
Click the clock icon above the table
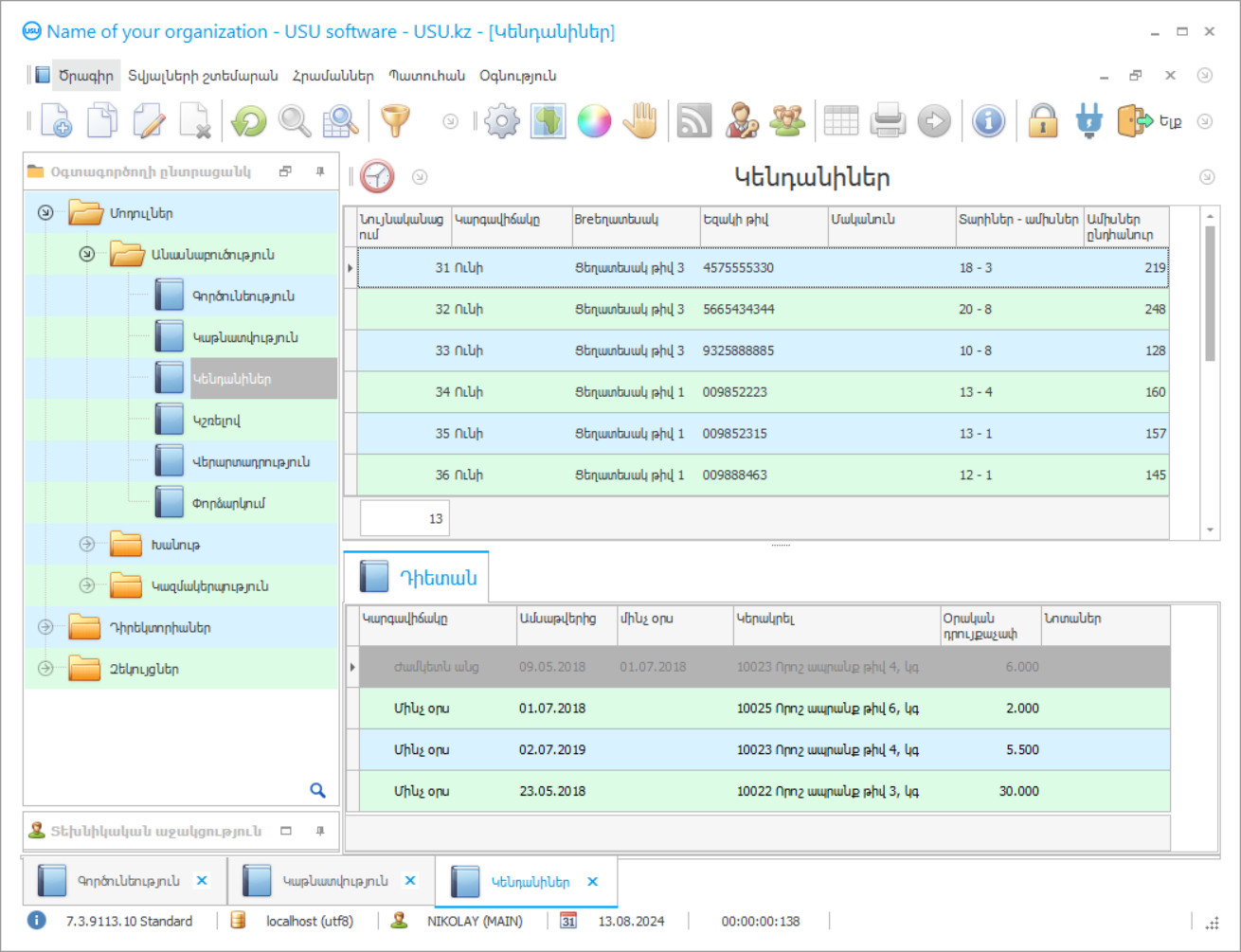coord(377,177)
